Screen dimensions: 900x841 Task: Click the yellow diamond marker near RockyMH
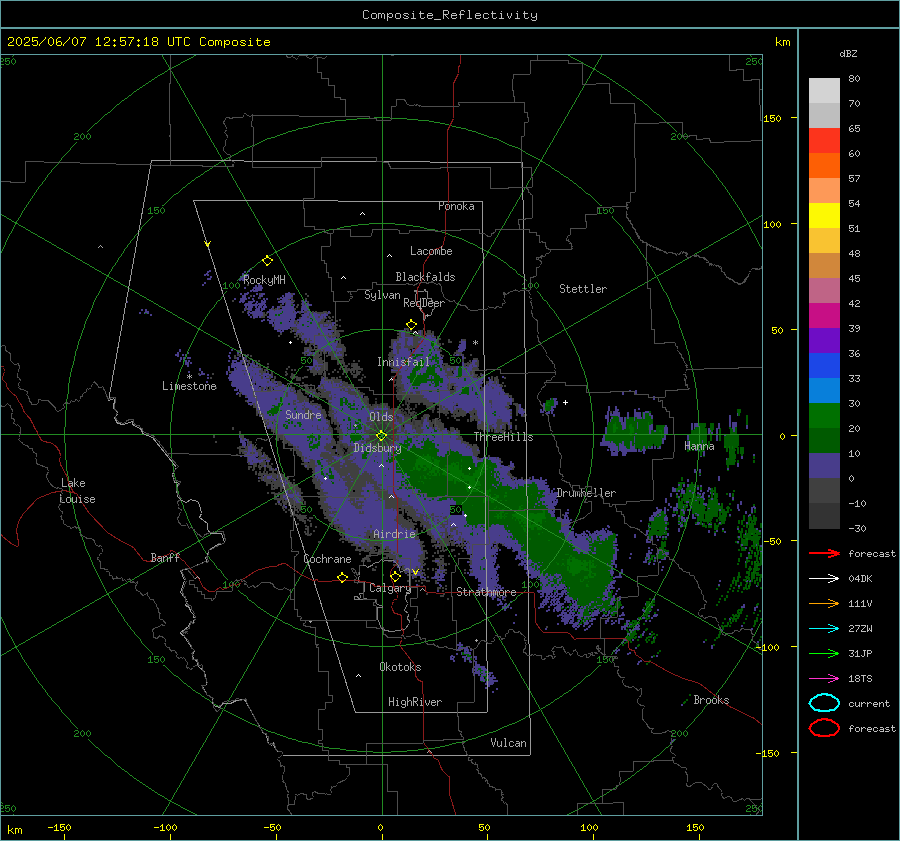(x=267, y=261)
